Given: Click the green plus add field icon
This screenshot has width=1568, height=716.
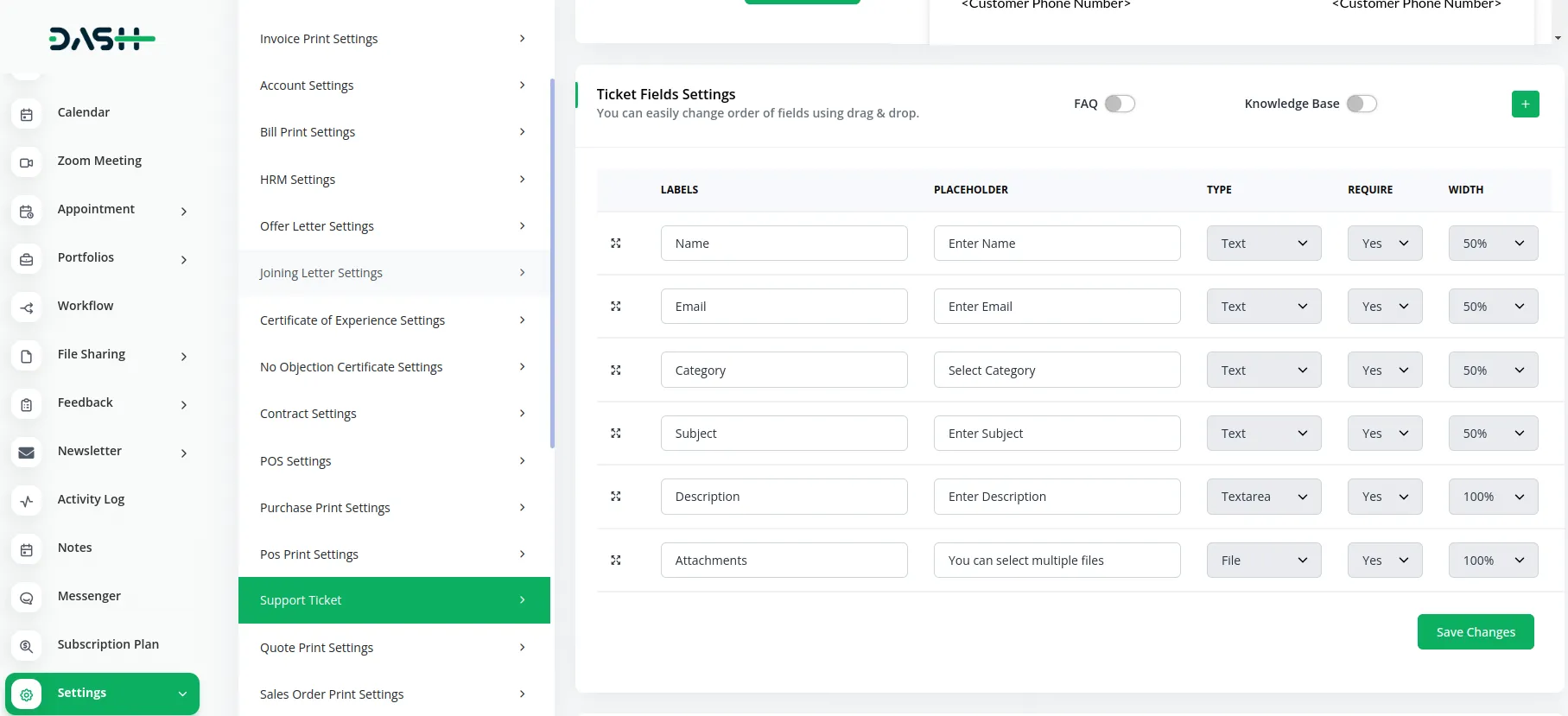Looking at the screenshot, I should [1525, 104].
